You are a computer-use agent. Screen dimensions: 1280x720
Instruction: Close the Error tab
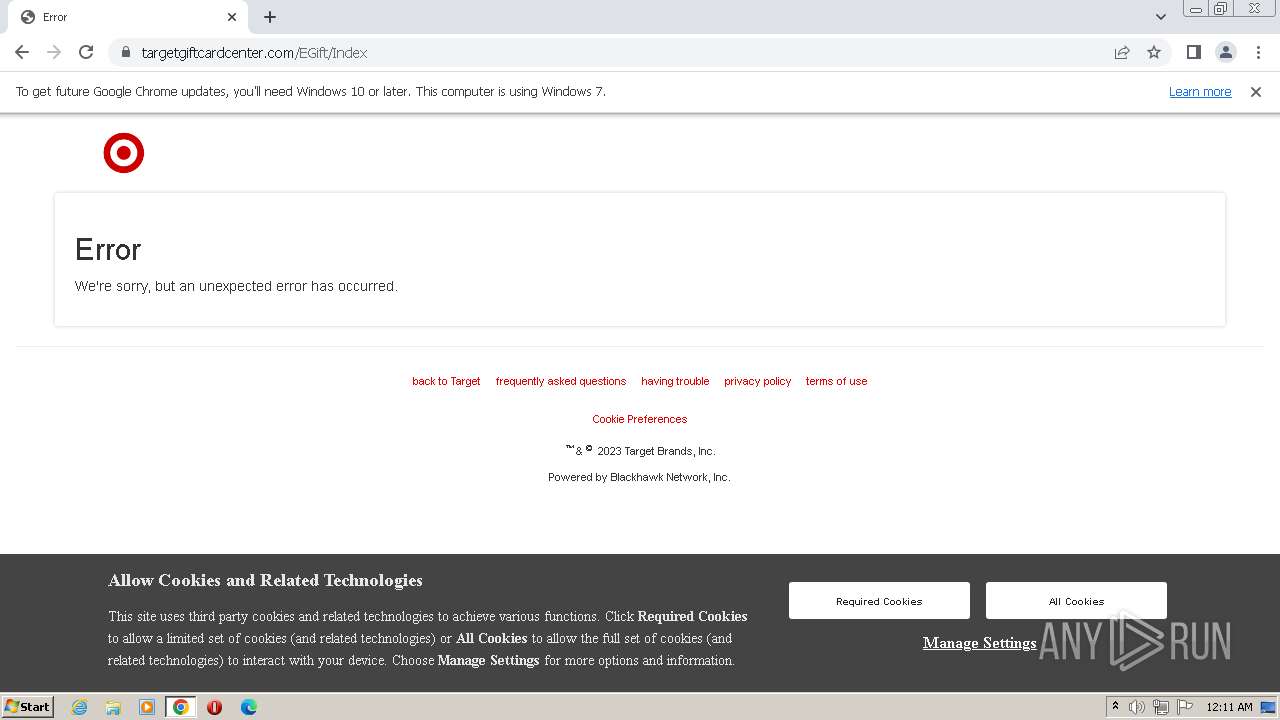(232, 17)
